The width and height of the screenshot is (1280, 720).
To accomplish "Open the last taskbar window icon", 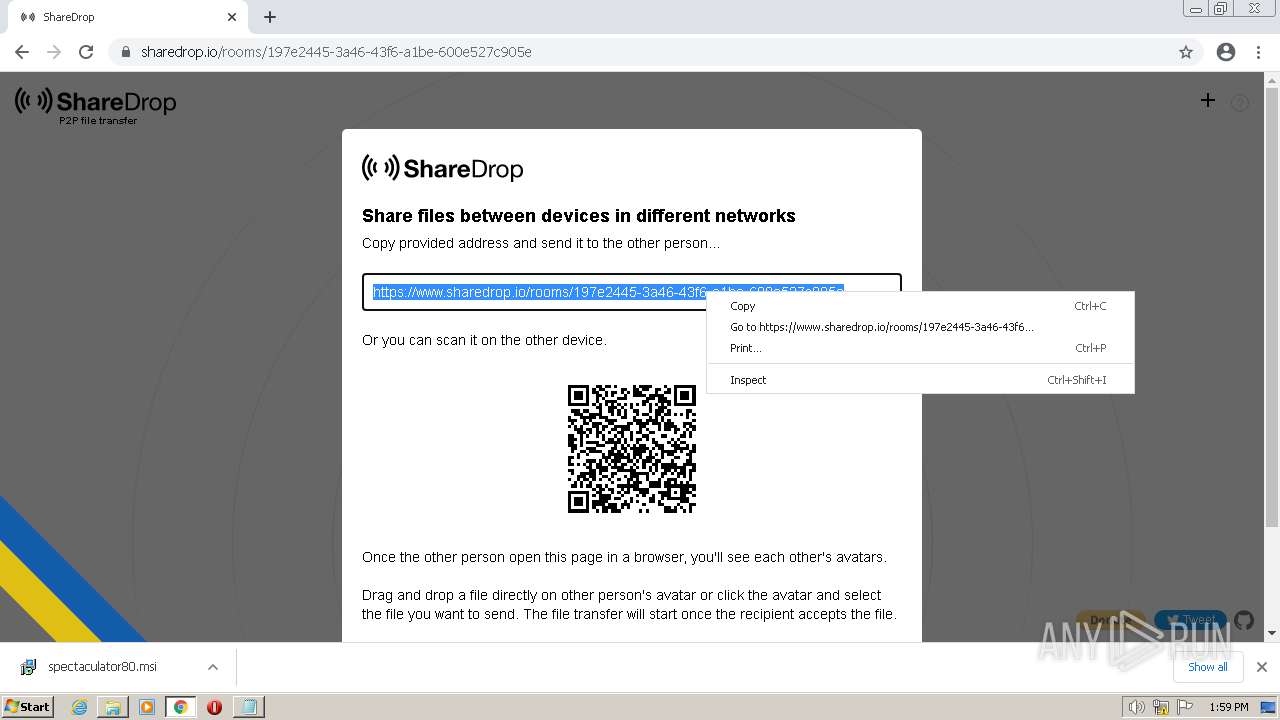I will pos(248,707).
